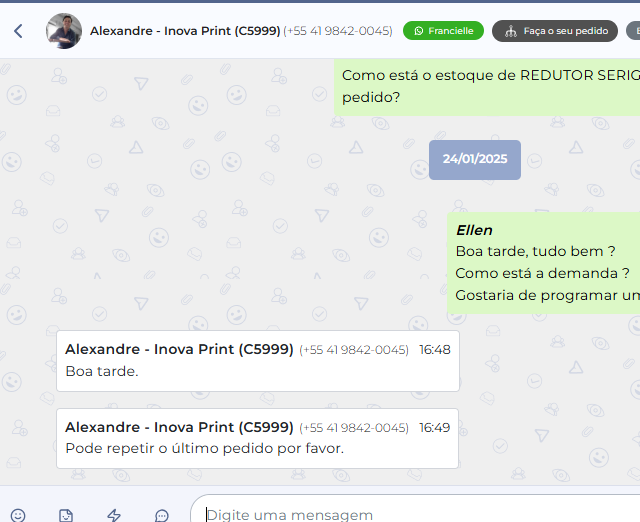
Task: Open the emoji picker
Action: pos(18,515)
